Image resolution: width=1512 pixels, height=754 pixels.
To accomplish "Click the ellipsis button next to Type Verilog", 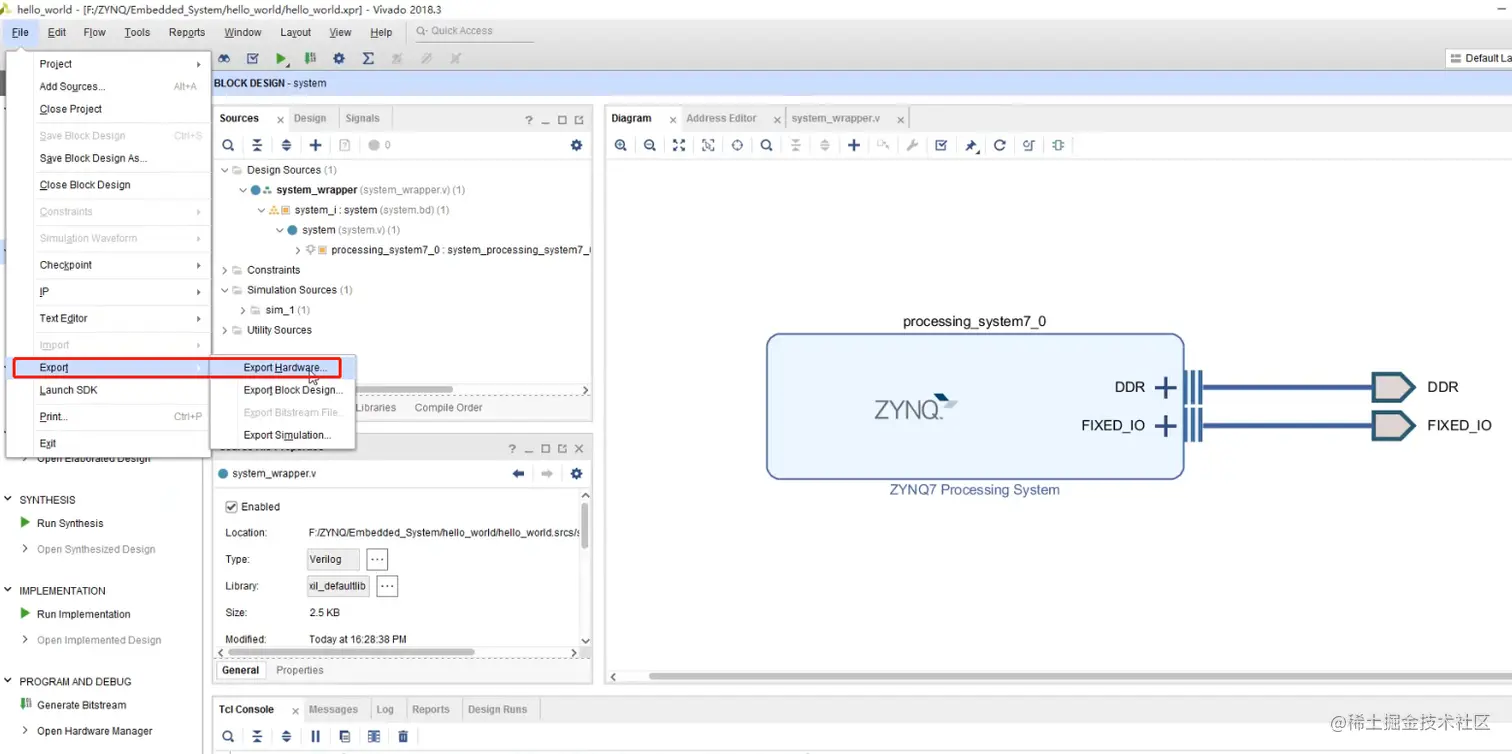I will point(377,559).
